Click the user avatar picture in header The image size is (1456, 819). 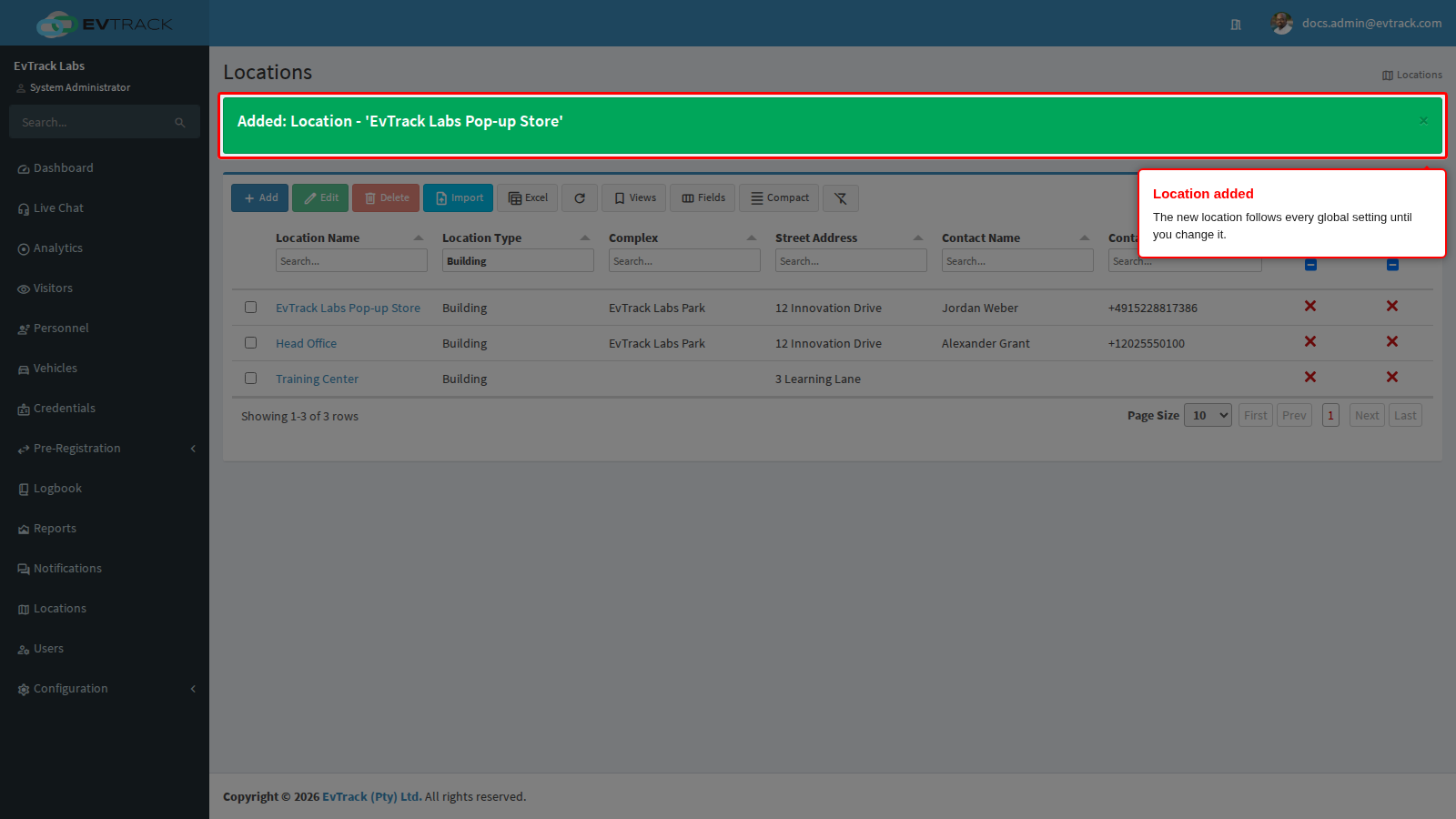(x=1282, y=24)
